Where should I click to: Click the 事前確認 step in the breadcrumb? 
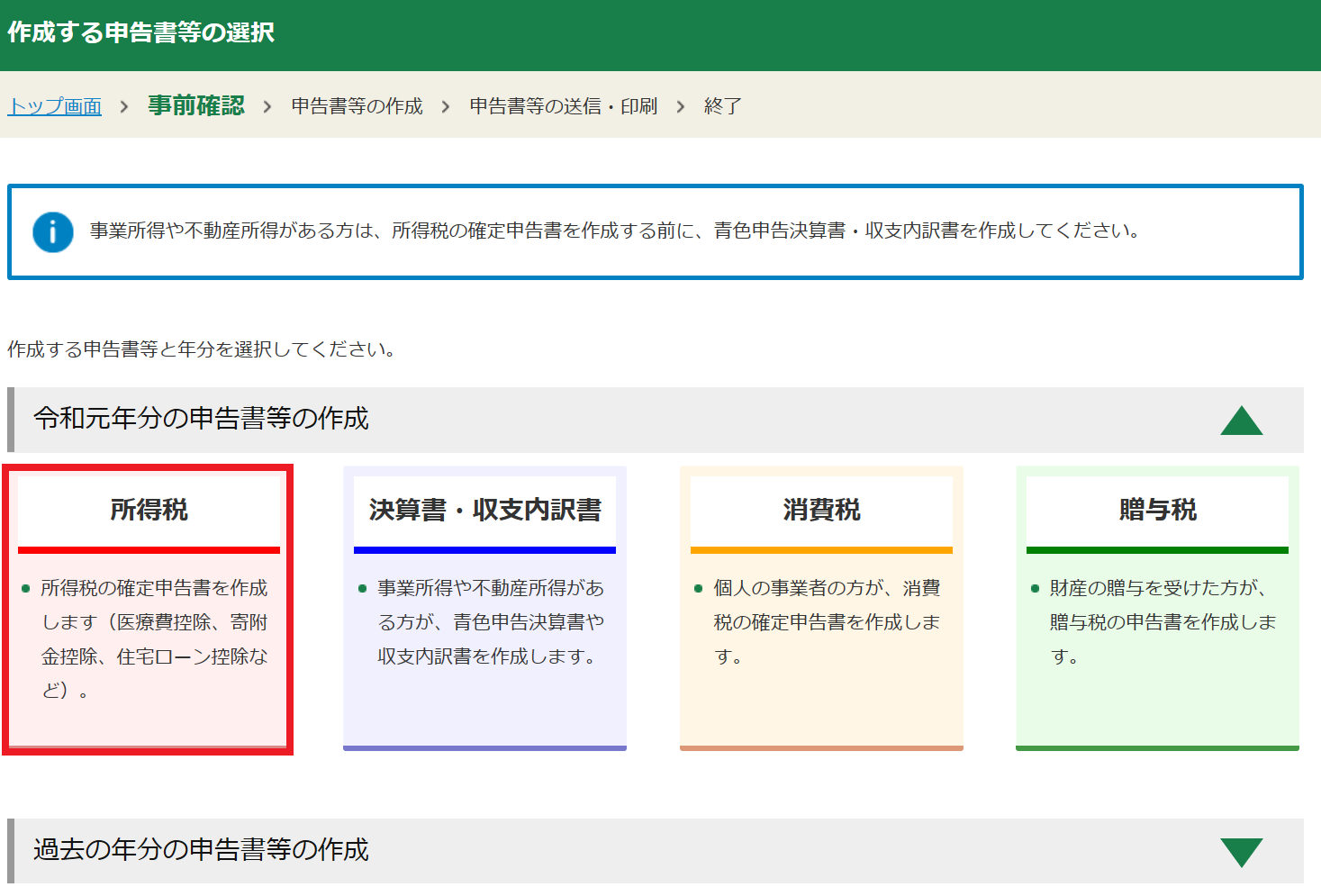pos(196,106)
